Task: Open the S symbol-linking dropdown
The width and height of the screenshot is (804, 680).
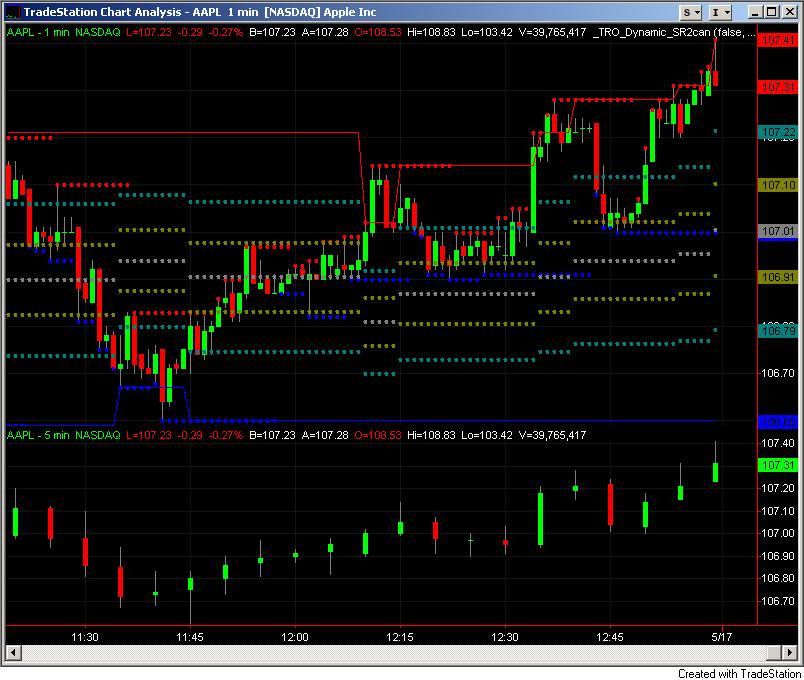Action: tap(691, 12)
